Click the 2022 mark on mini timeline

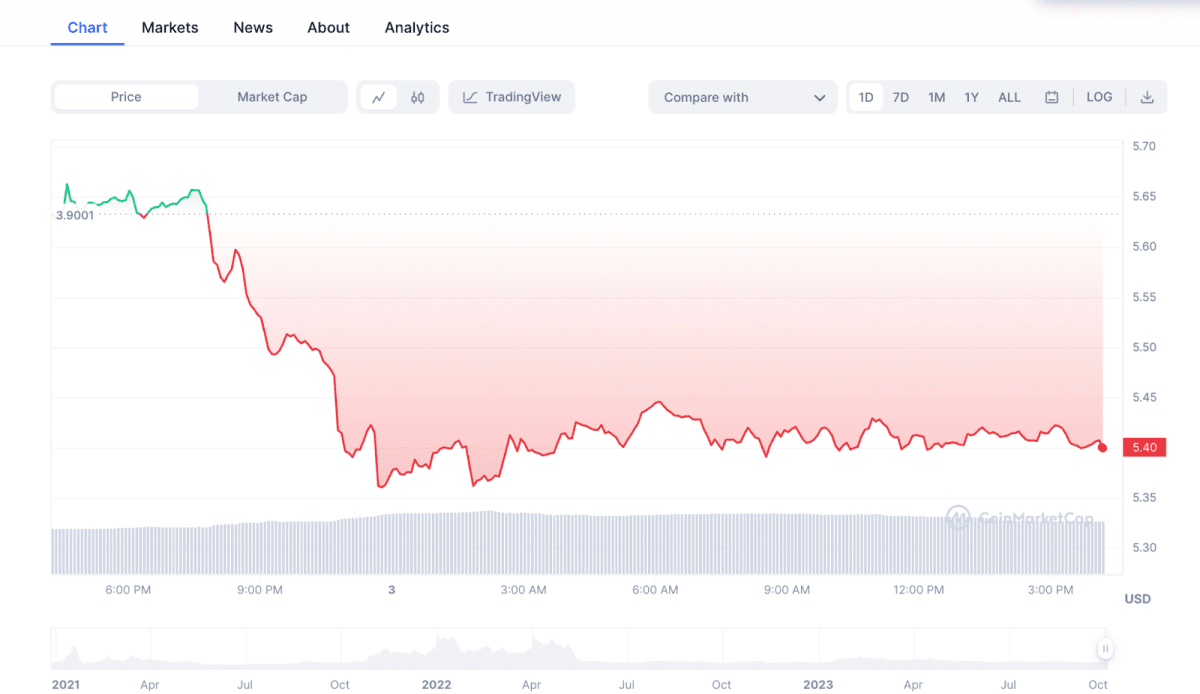tap(436, 685)
